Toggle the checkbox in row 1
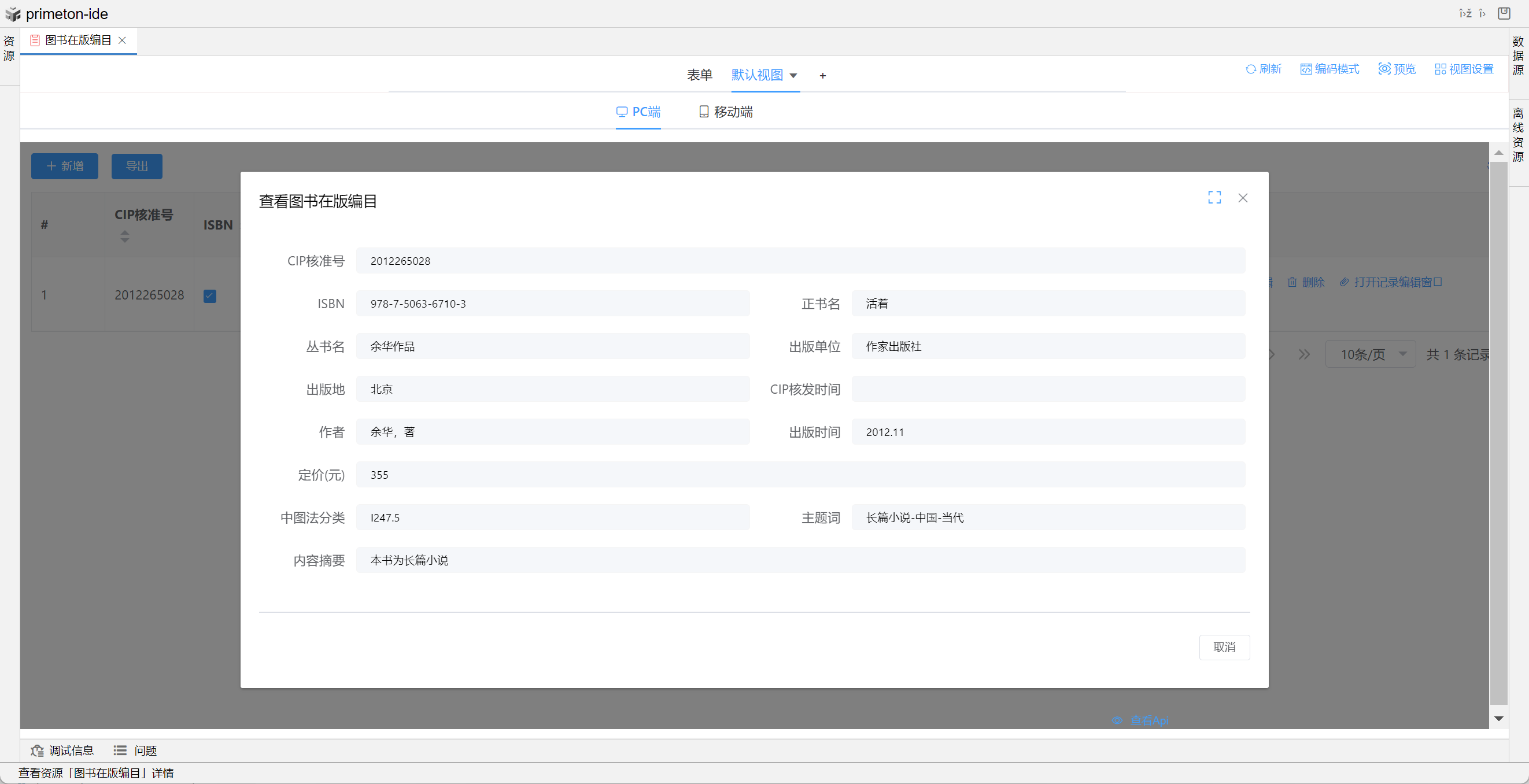The image size is (1529, 784). (209, 295)
